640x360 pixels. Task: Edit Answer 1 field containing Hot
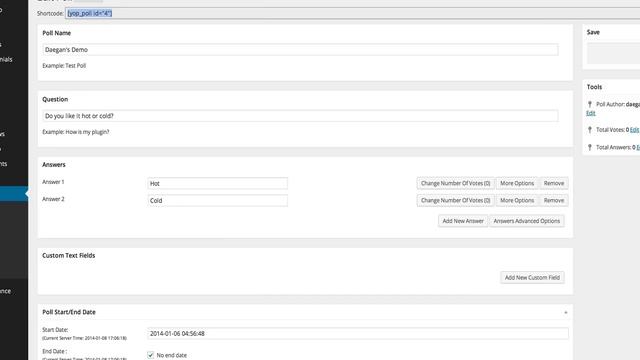pyautogui.click(x=217, y=183)
